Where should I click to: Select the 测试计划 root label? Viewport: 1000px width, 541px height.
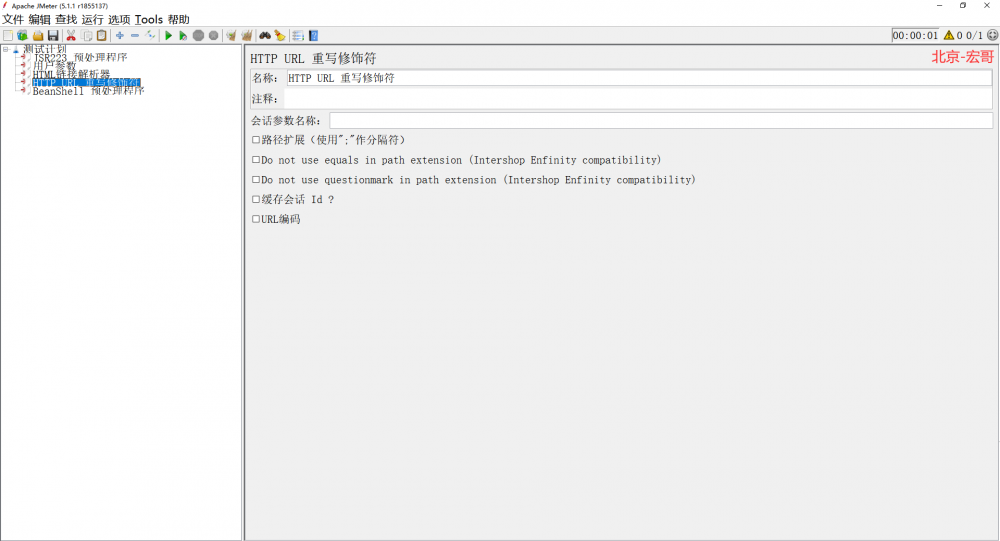click(45, 49)
